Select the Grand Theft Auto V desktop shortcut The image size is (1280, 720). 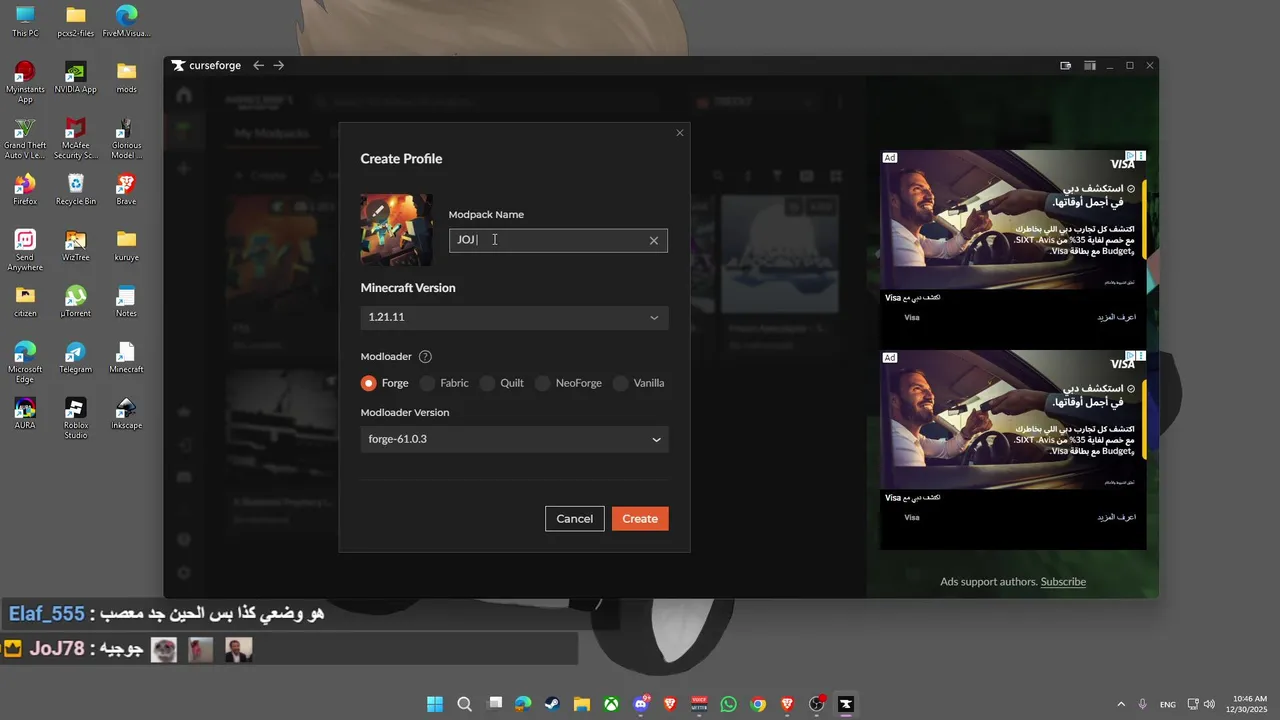pyautogui.click(x=25, y=138)
